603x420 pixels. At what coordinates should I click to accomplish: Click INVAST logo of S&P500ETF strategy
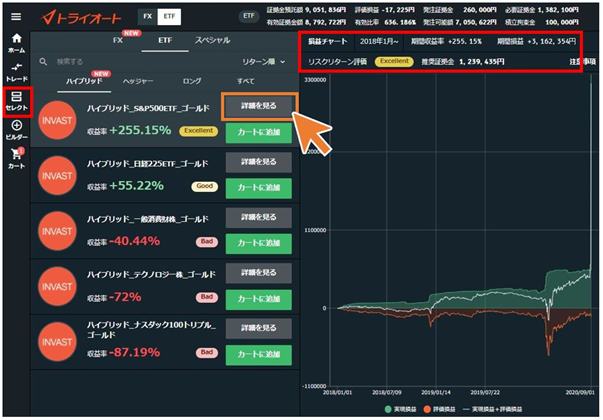coord(57,120)
